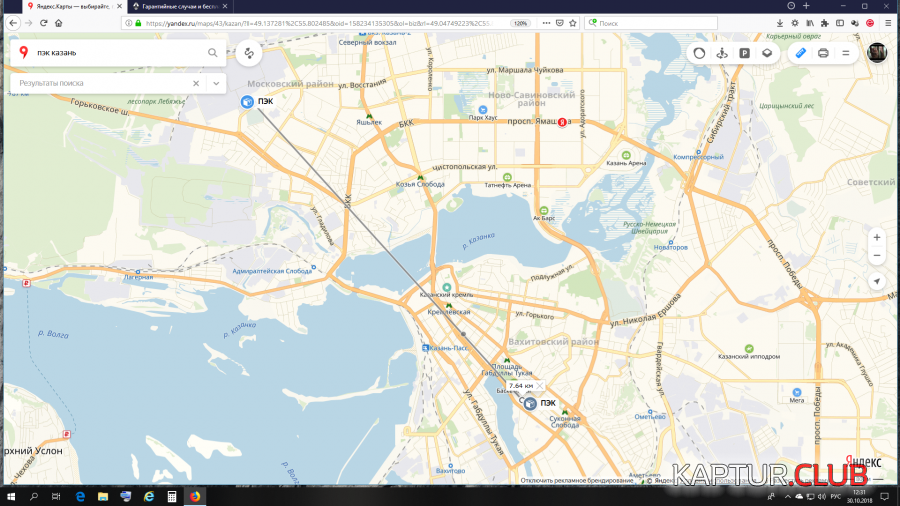The width and height of the screenshot is (900, 506).
Task: Click the Мега shopping center icon
Action: click(x=797, y=392)
